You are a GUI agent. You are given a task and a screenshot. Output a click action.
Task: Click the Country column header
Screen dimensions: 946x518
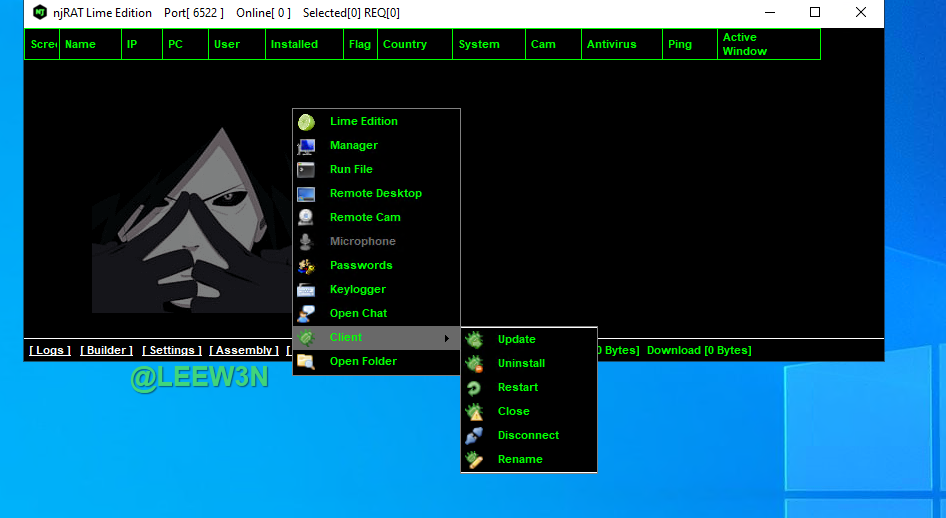click(404, 44)
